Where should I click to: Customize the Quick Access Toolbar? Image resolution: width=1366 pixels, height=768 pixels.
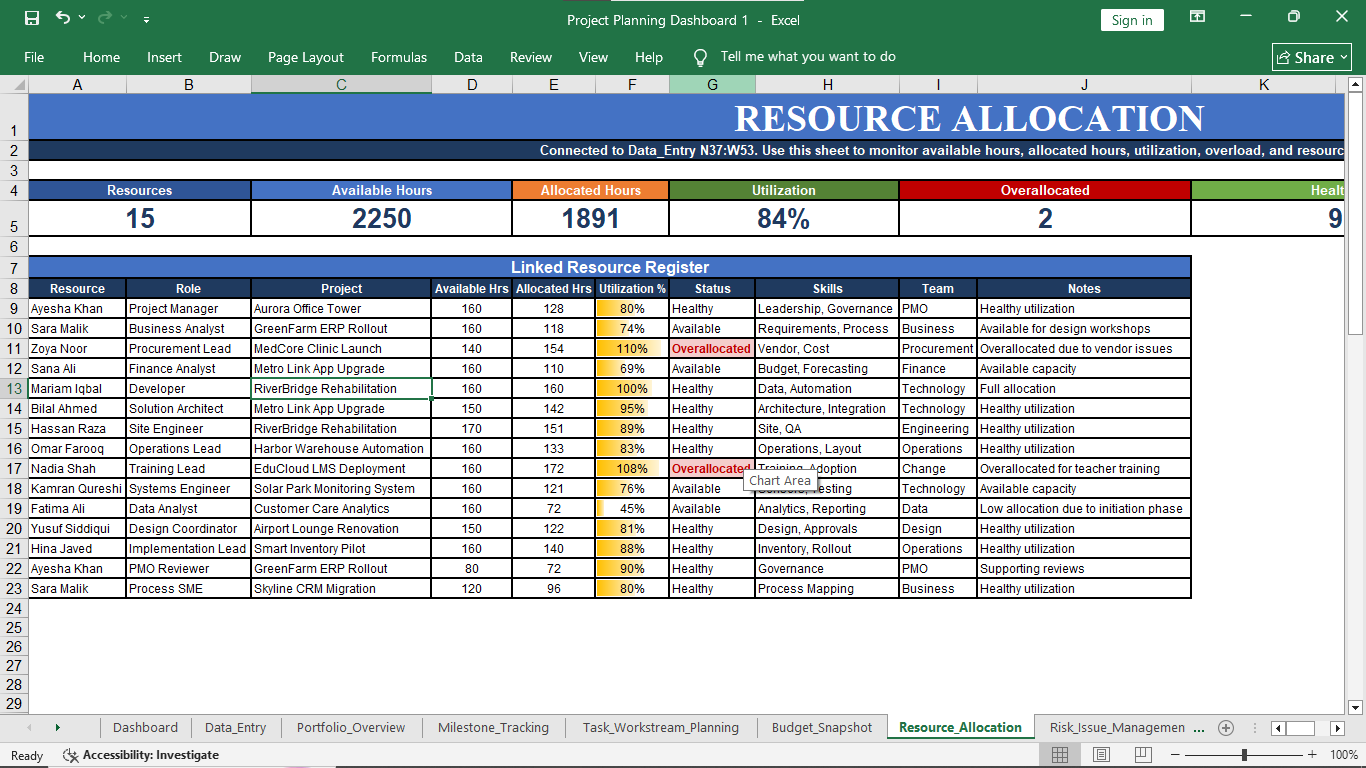(147, 19)
